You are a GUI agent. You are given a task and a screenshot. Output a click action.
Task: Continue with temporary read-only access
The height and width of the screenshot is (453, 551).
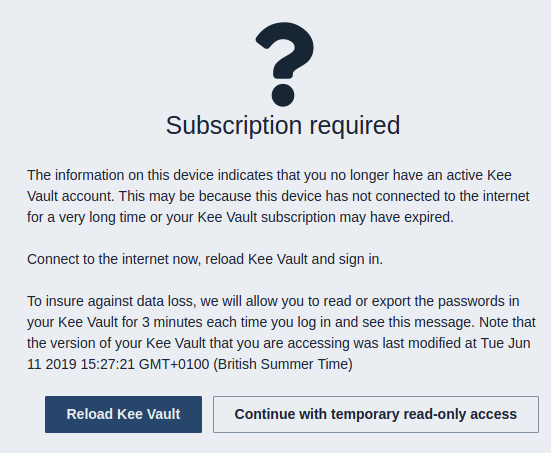coord(376,414)
